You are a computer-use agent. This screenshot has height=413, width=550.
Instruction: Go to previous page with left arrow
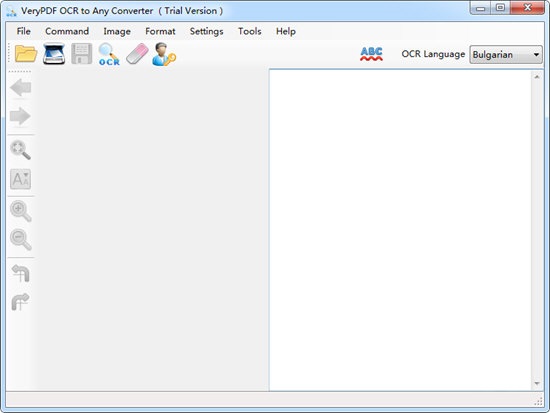point(21,88)
